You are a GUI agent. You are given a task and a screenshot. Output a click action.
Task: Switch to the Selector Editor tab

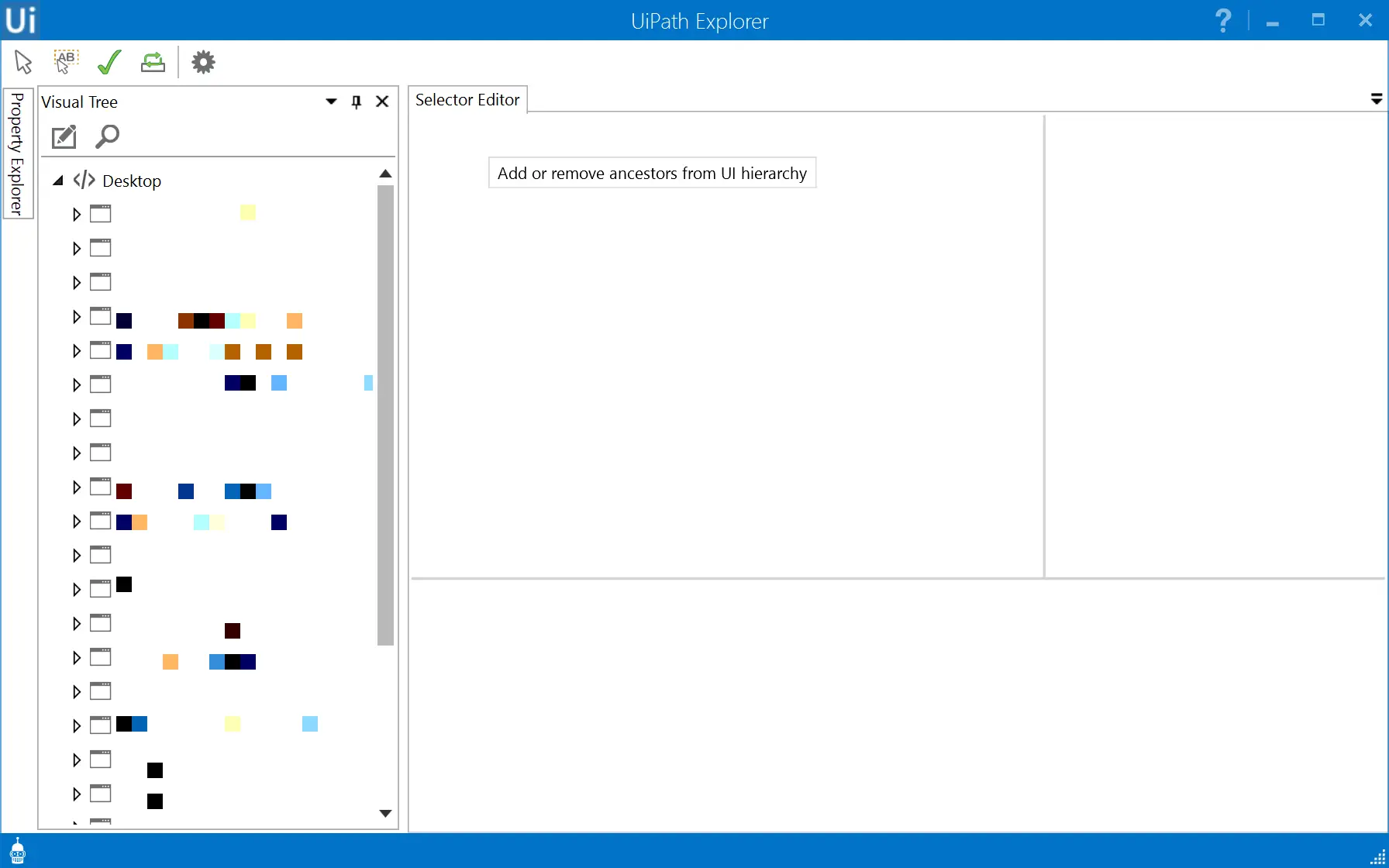pyautogui.click(x=467, y=100)
